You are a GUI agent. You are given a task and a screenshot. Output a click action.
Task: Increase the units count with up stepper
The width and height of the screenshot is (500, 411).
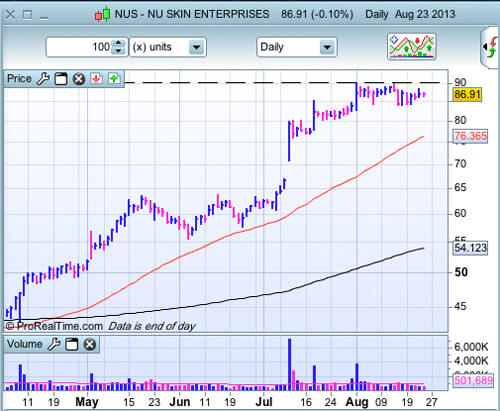pos(118,43)
